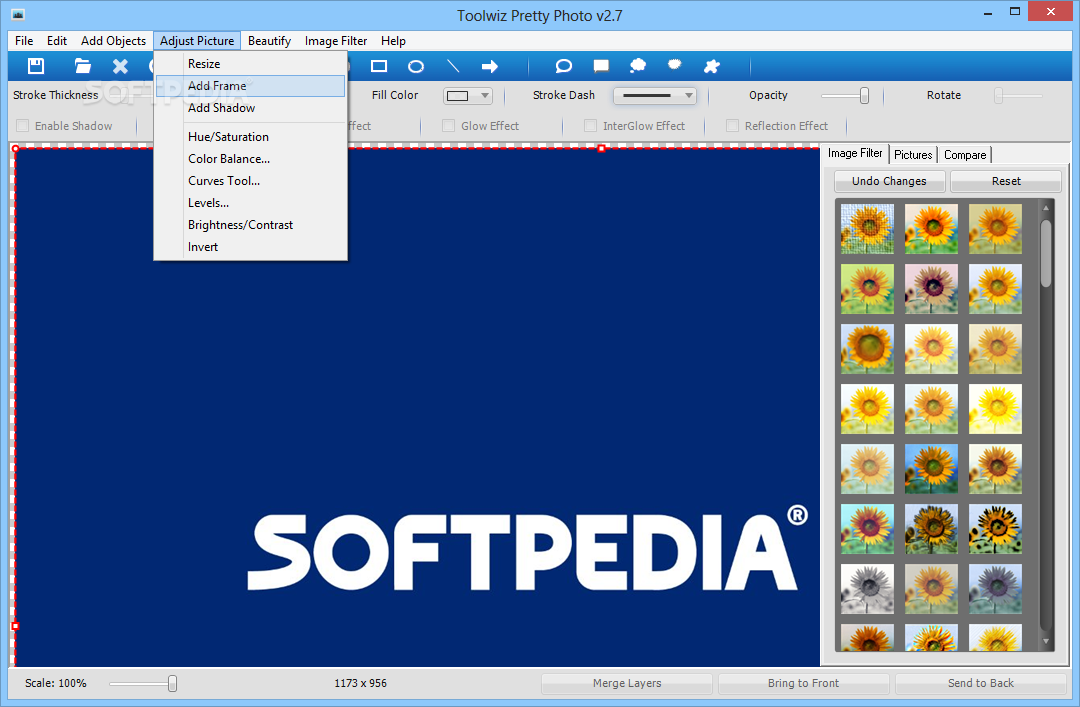Click the Opacity slider handle

click(864, 96)
